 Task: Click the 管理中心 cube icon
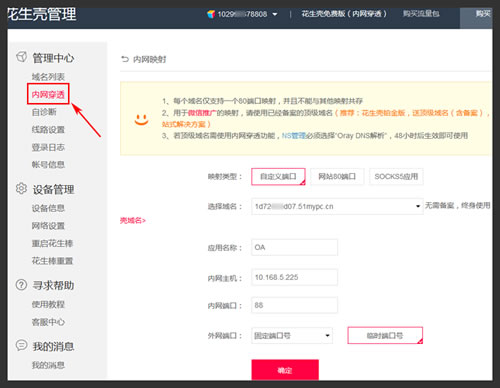[21, 57]
